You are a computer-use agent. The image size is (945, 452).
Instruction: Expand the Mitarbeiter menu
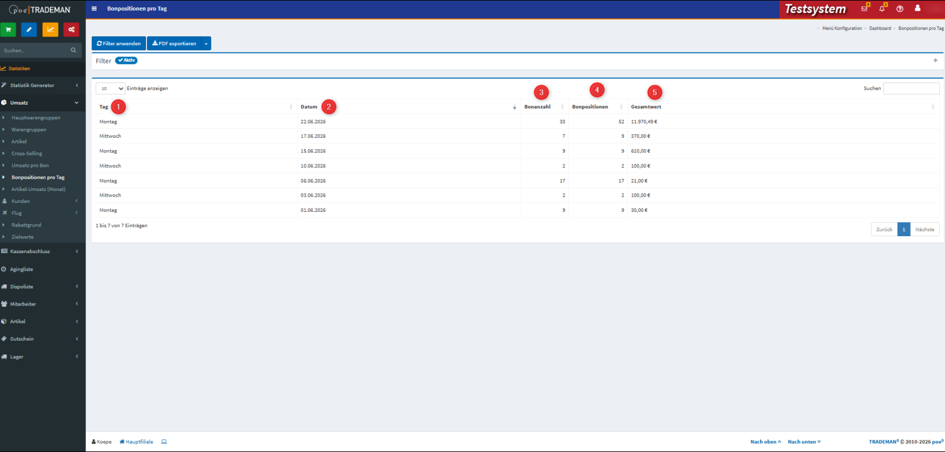click(x=43, y=304)
